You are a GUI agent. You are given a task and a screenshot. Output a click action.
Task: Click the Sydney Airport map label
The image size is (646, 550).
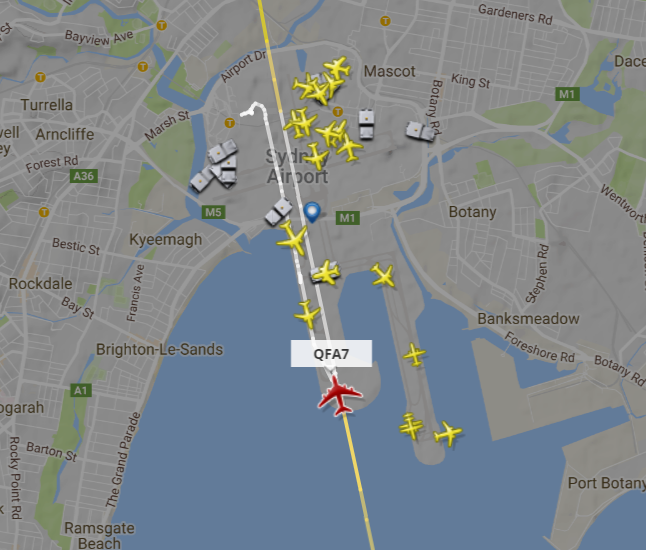point(297,166)
